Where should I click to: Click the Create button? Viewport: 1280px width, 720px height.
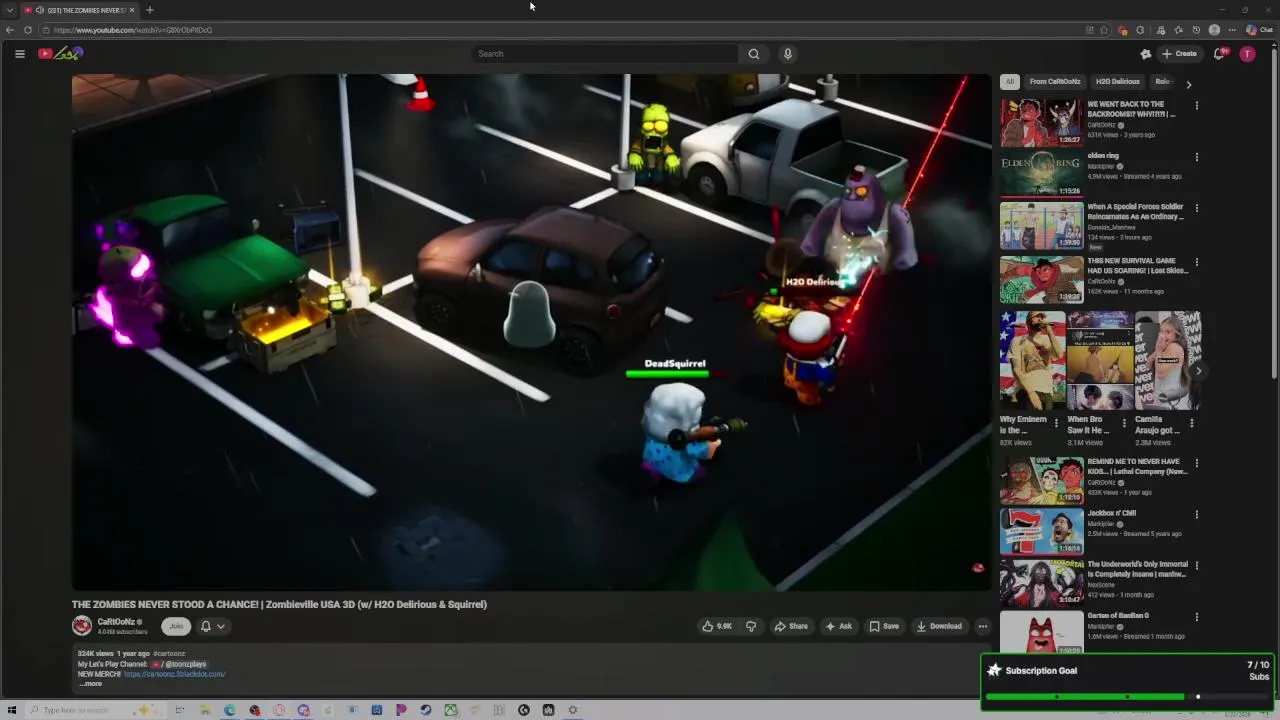point(1179,54)
